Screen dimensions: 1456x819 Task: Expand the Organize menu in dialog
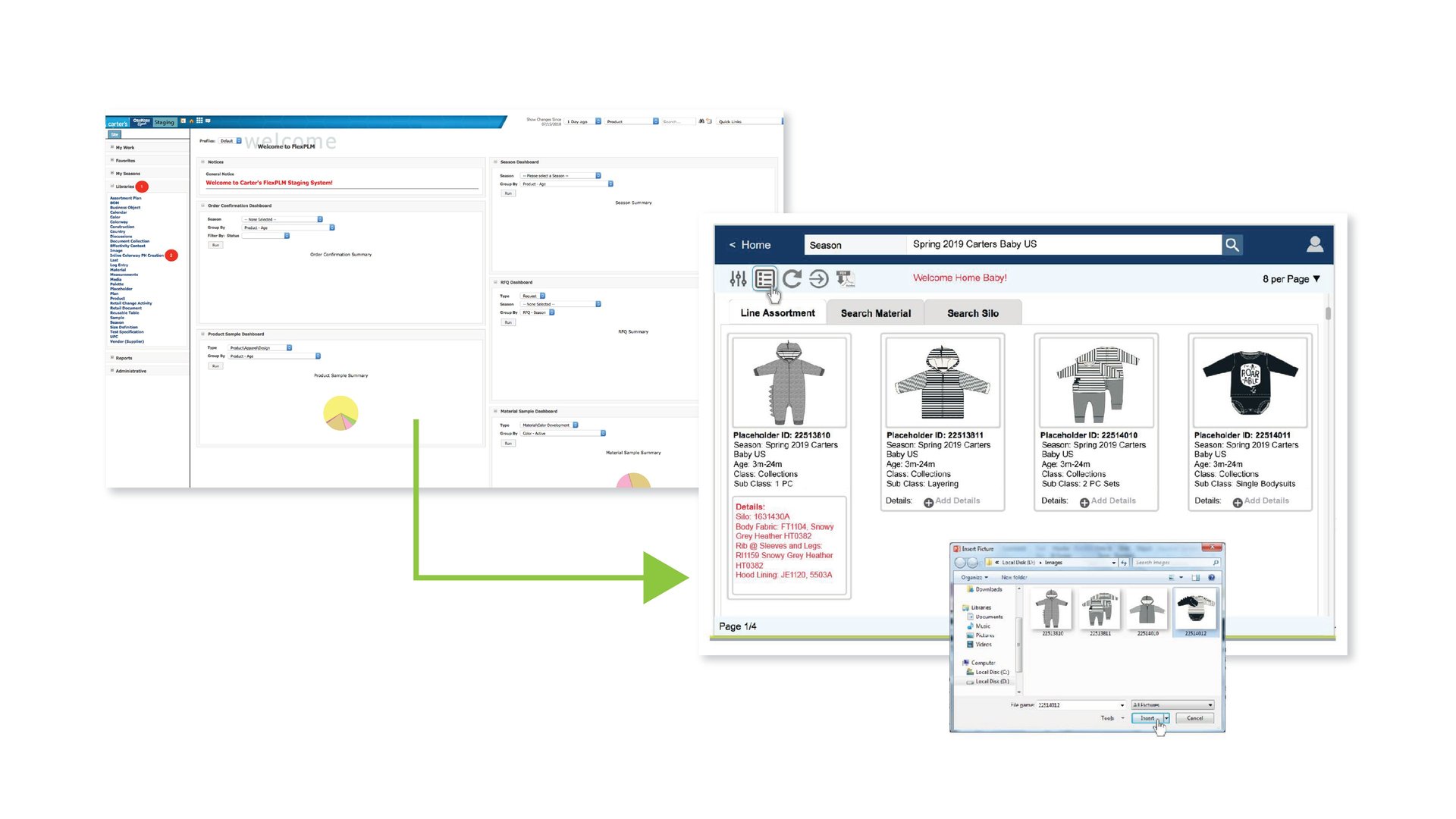[x=974, y=578]
